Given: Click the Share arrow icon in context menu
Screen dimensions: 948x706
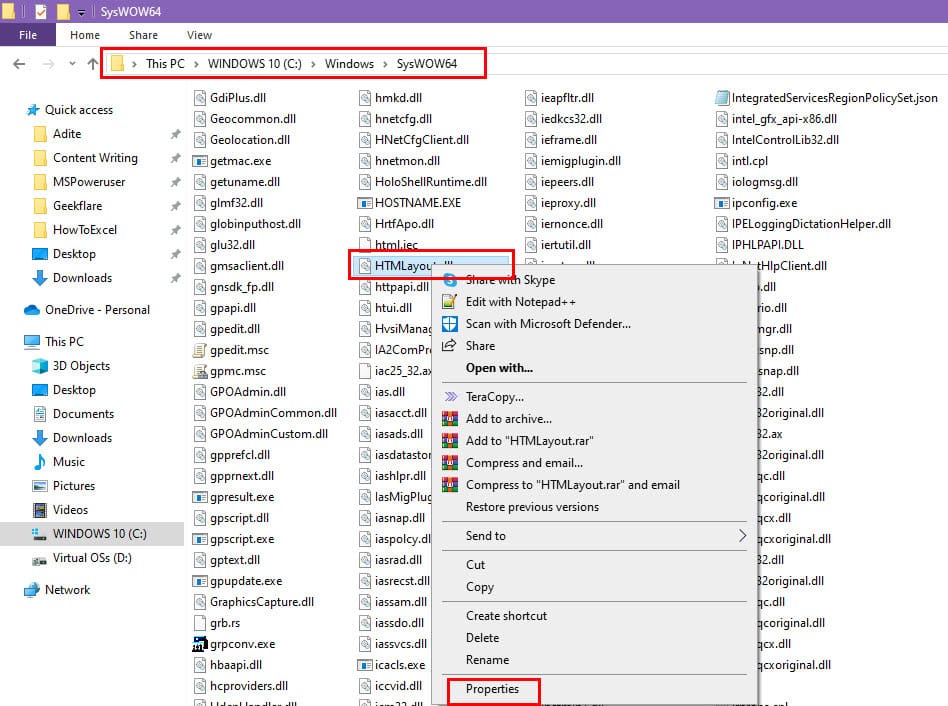Looking at the screenshot, I should coord(449,346).
